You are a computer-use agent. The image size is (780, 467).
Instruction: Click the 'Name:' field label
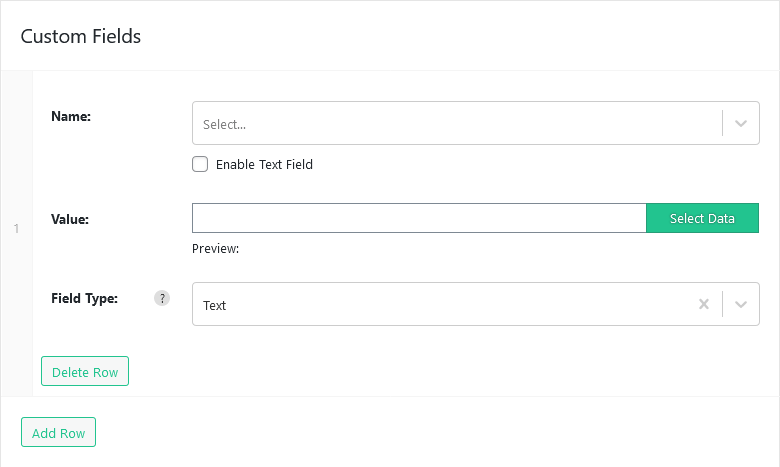point(71,116)
